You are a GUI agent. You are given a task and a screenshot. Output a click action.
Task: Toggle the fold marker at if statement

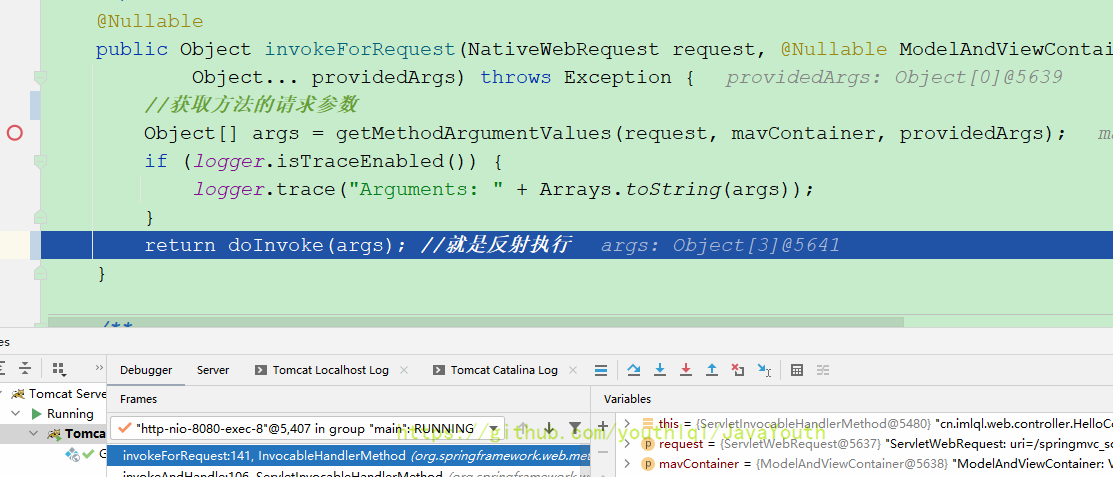click(x=40, y=161)
